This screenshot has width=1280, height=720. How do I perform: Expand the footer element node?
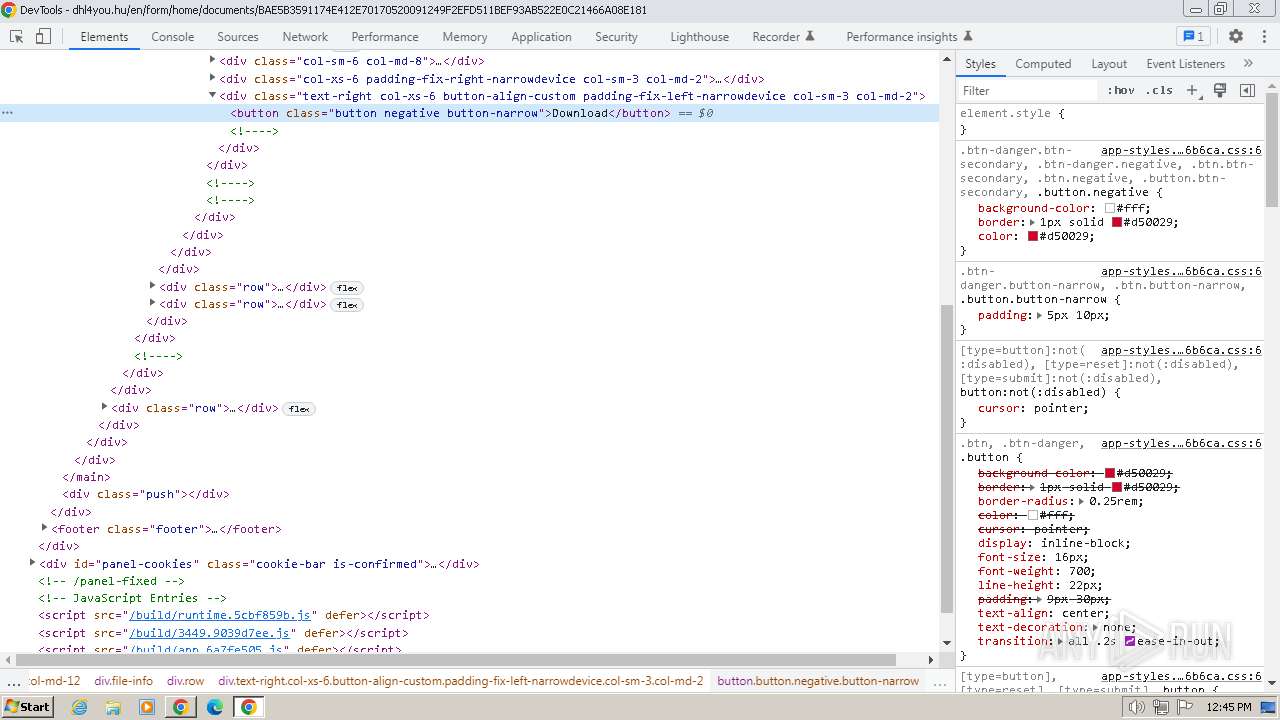45,529
